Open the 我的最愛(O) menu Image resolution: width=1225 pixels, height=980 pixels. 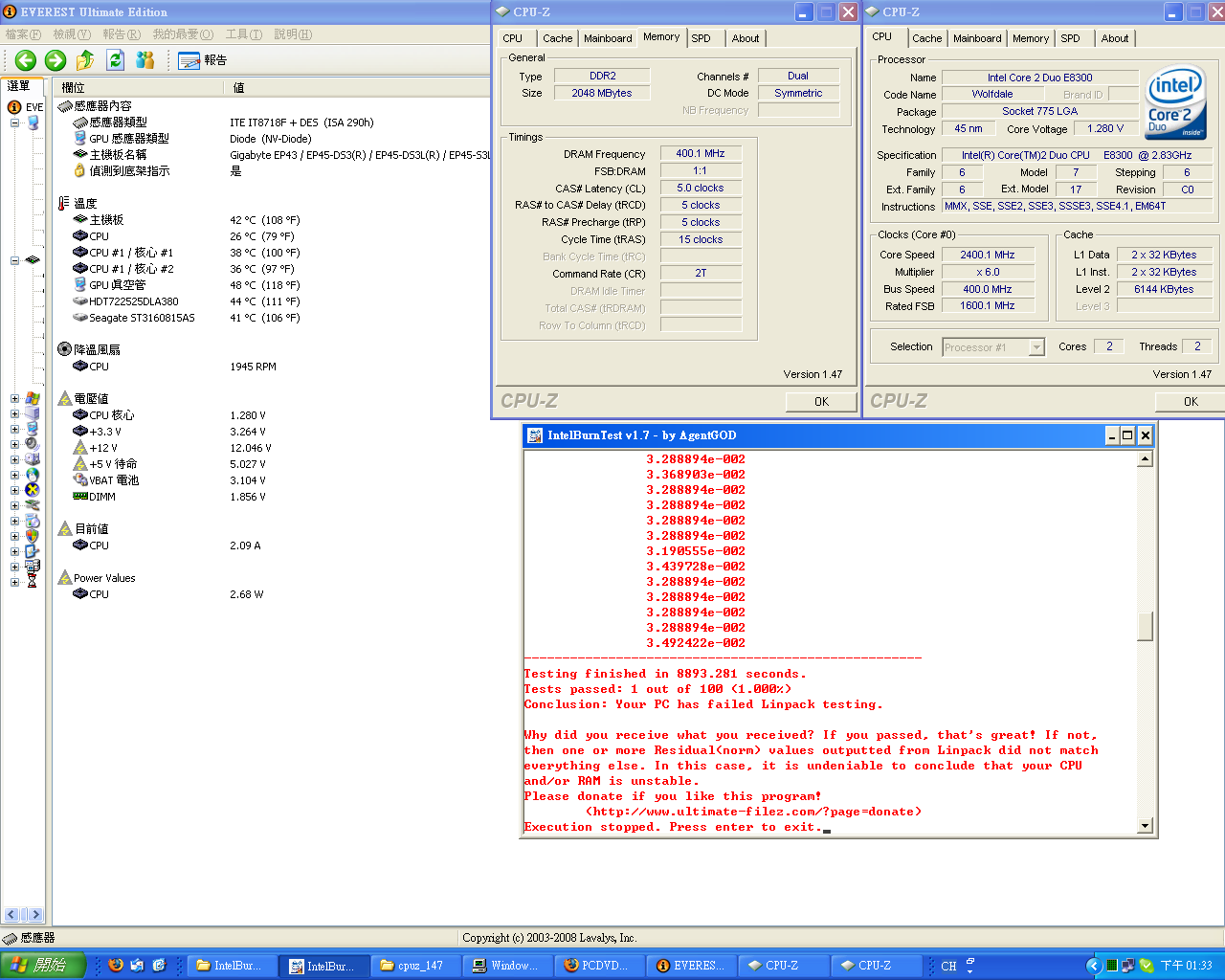[183, 33]
